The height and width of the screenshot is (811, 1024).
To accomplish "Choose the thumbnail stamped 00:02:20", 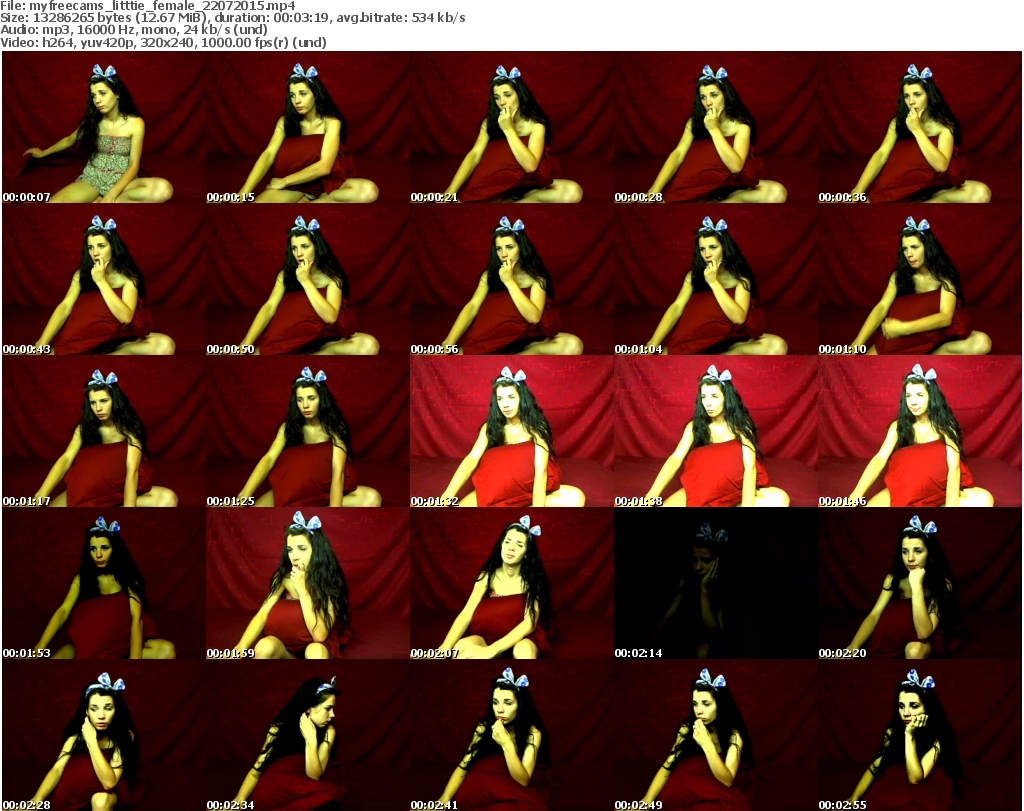I will tap(920, 583).
